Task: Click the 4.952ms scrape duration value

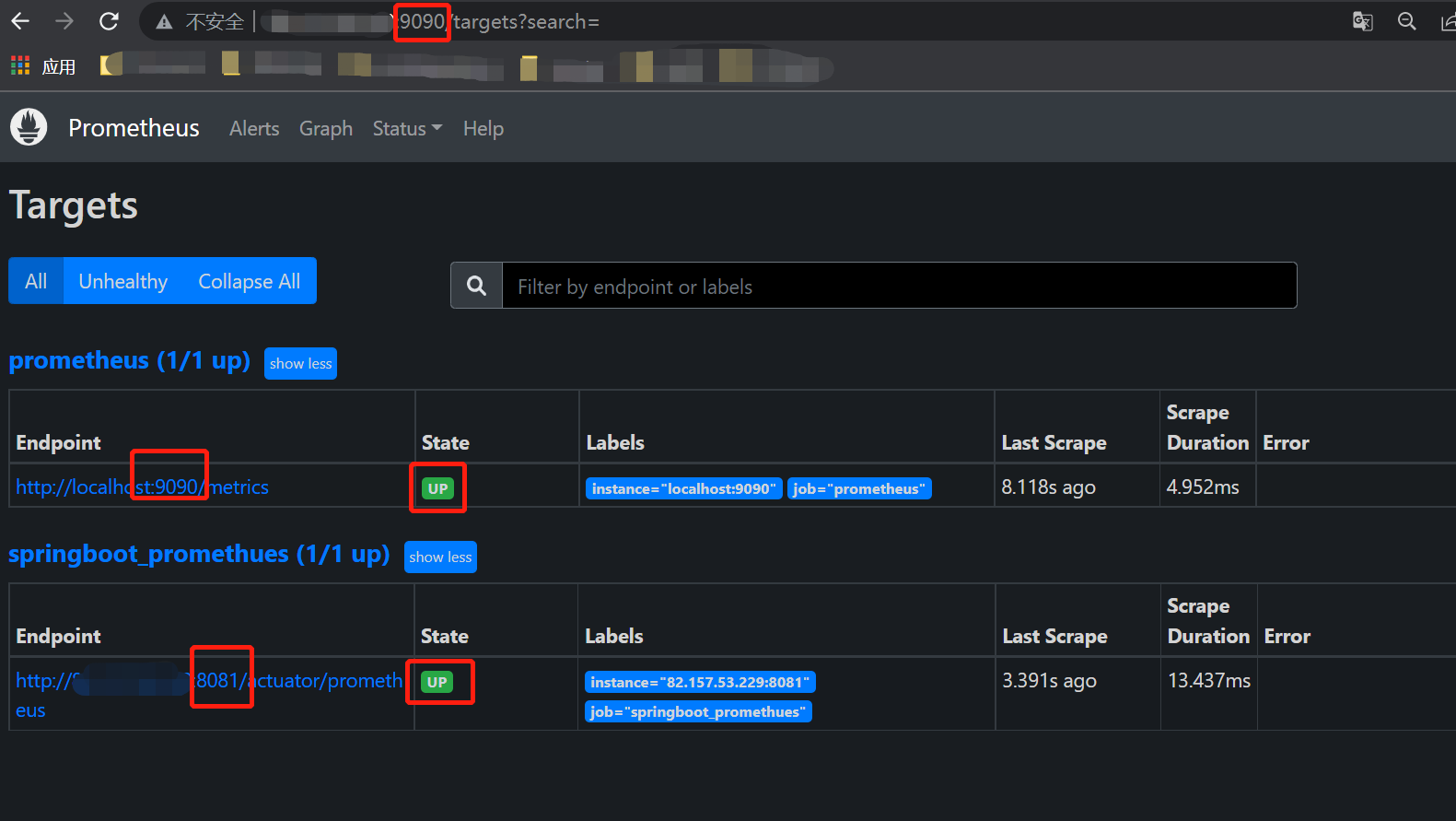Action: tap(1204, 487)
